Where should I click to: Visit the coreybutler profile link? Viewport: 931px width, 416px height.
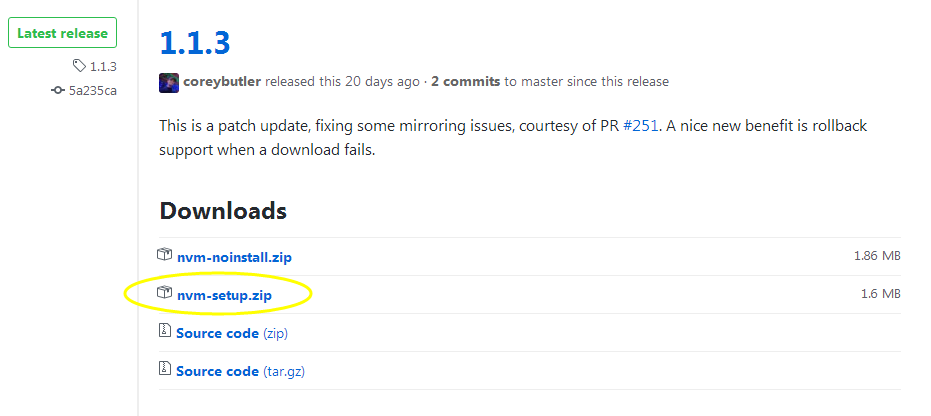click(x=222, y=82)
